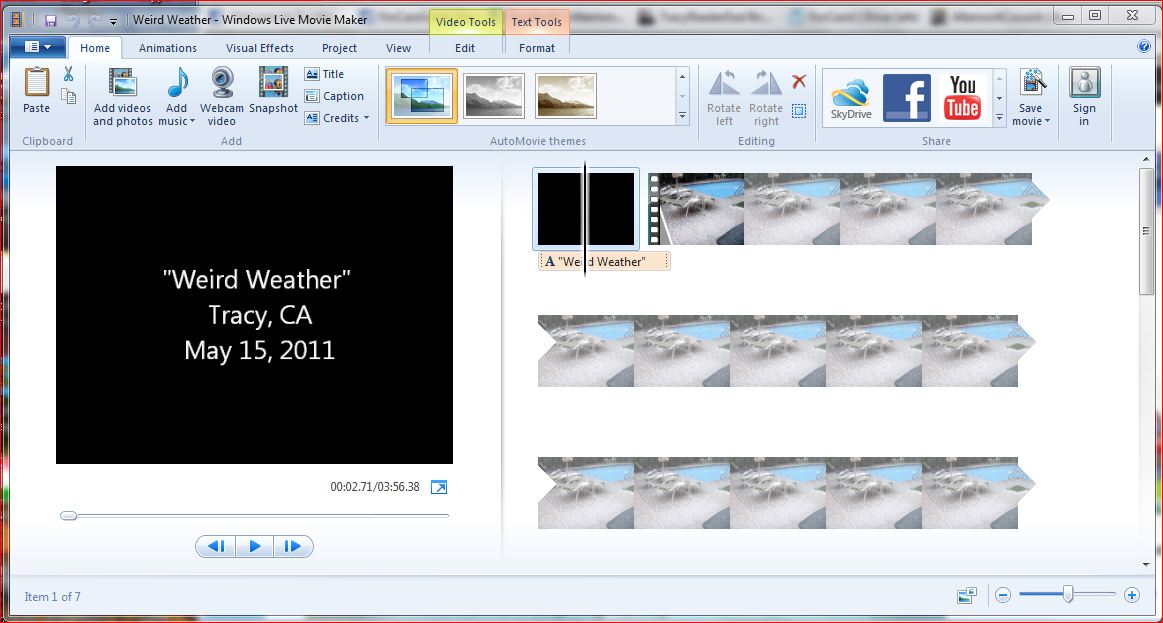Click the Webcam video icon
1163x623 pixels.
222,96
